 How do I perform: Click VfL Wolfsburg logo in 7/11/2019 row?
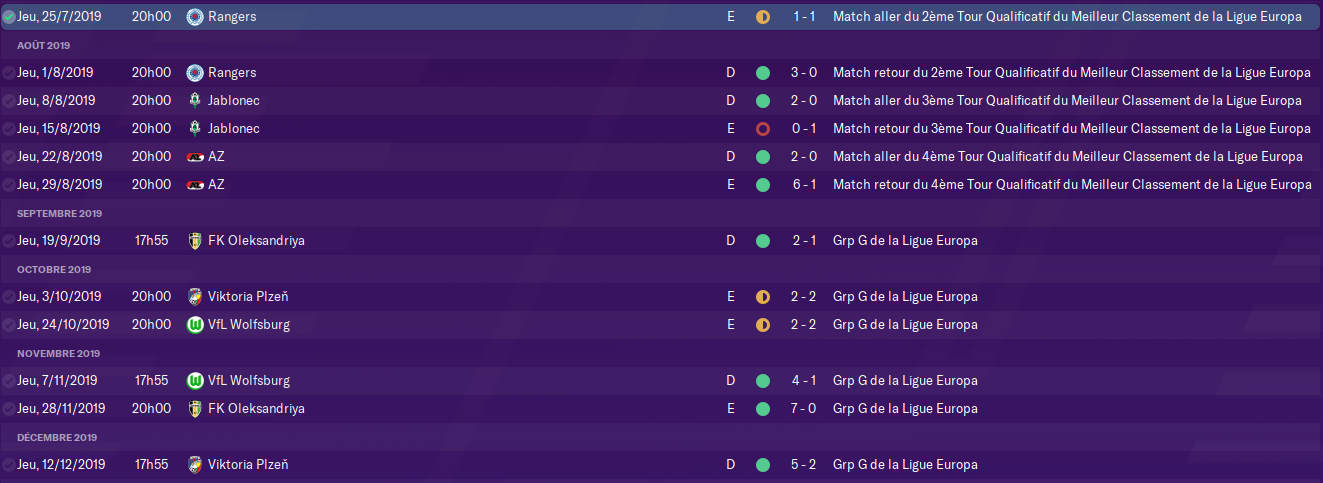(x=195, y=381)
